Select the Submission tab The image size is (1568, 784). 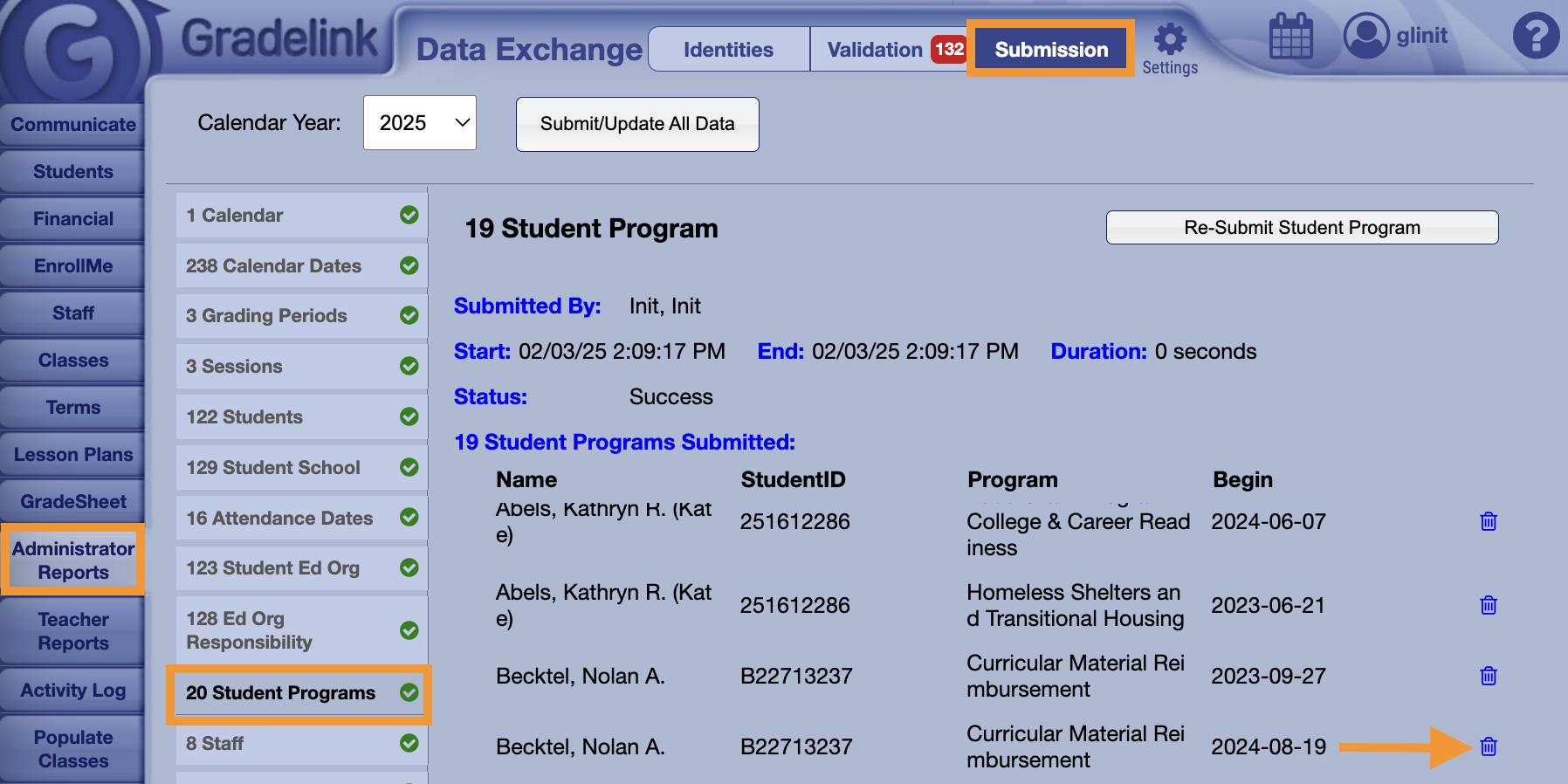click(x=1051, y=50)
